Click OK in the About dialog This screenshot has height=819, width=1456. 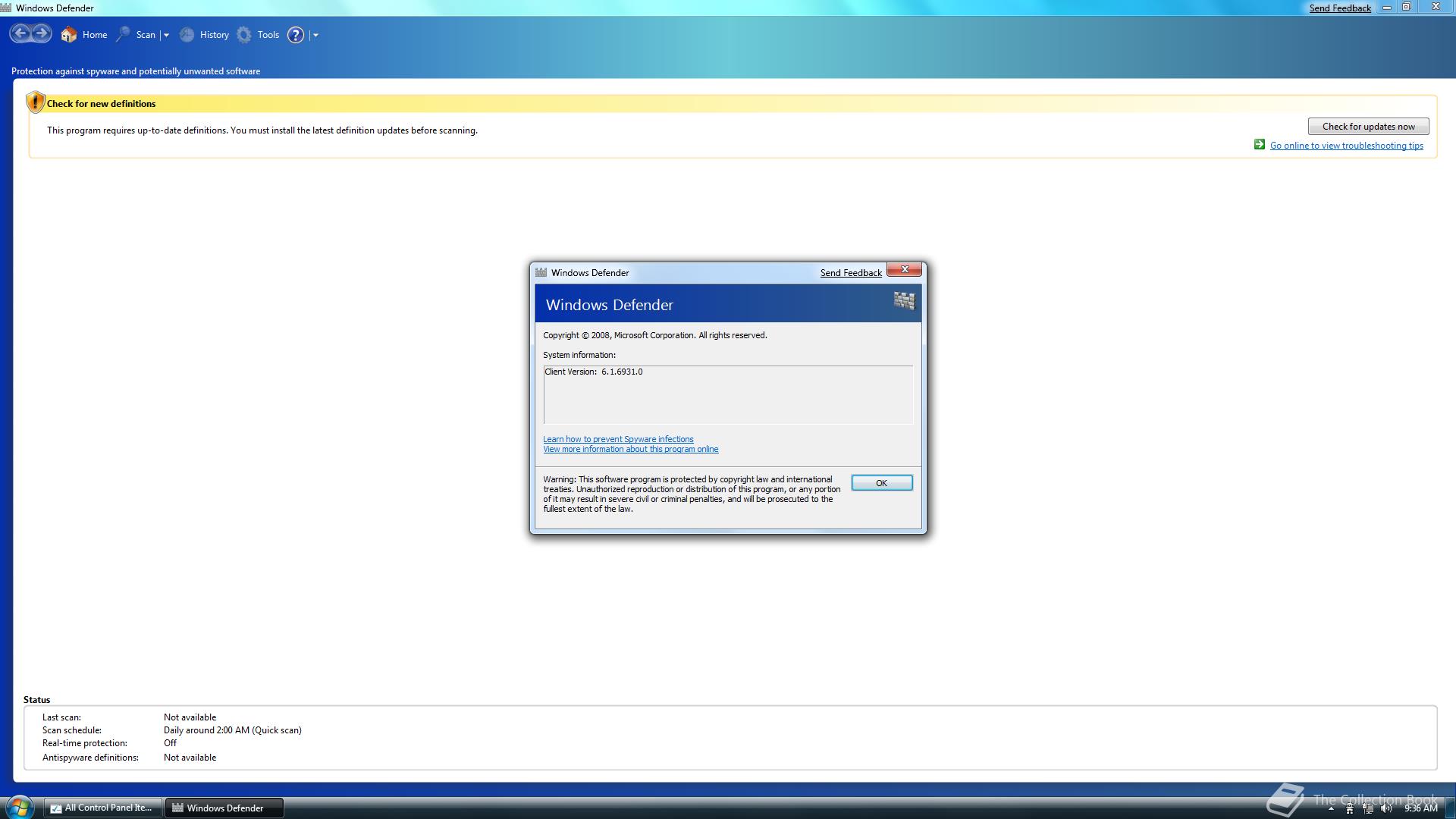click(x=881, y=483)
